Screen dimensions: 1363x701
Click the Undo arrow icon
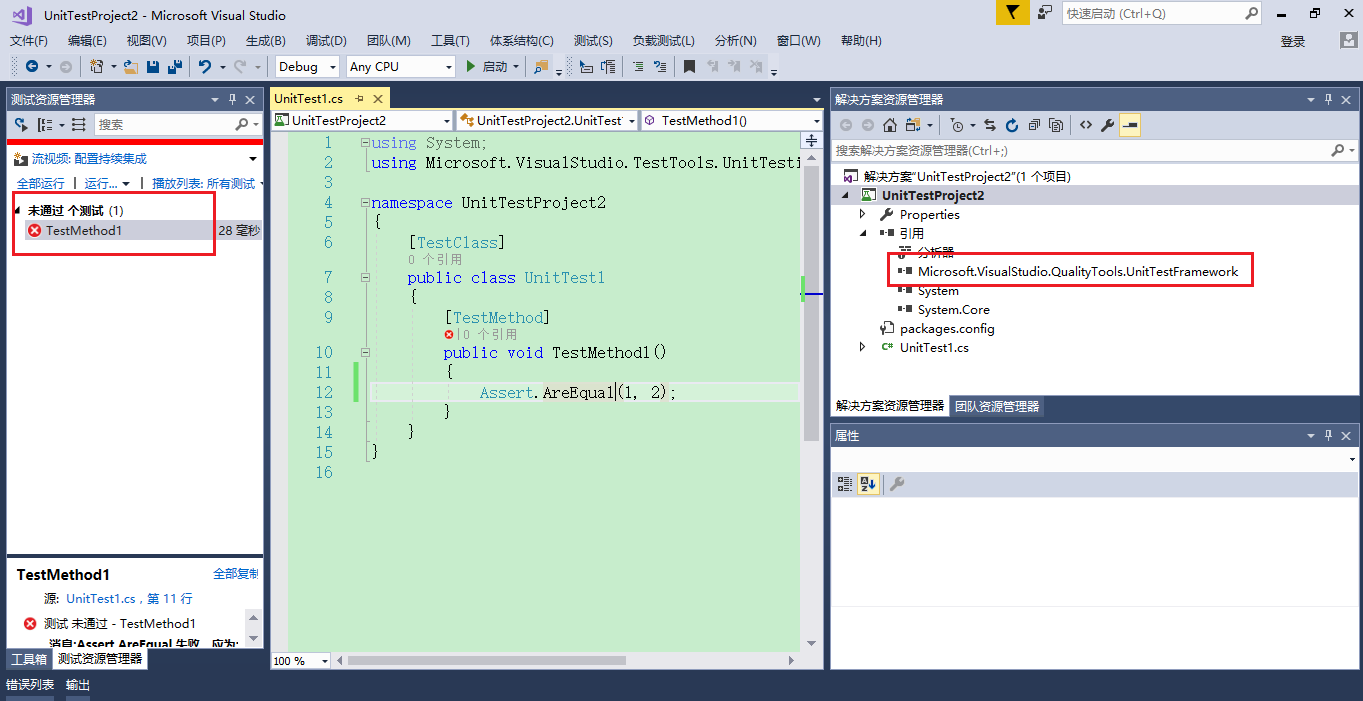click(x=205, y=66)
